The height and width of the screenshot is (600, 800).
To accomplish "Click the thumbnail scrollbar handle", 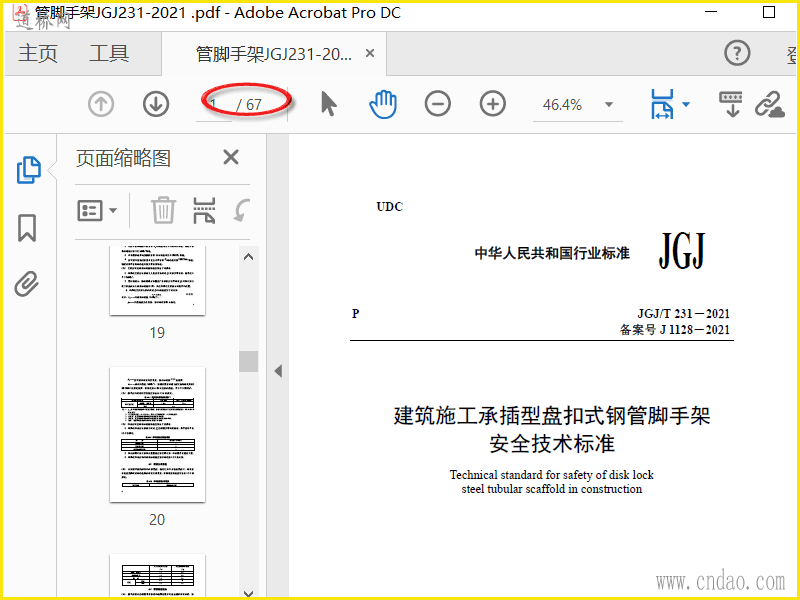I will [x=248, y=361].
